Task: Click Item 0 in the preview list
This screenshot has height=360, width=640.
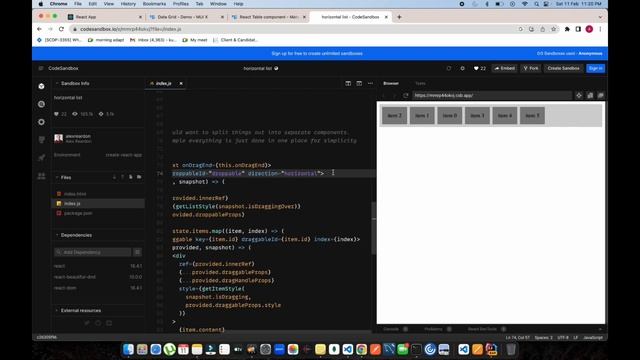Action: (450, 116)
